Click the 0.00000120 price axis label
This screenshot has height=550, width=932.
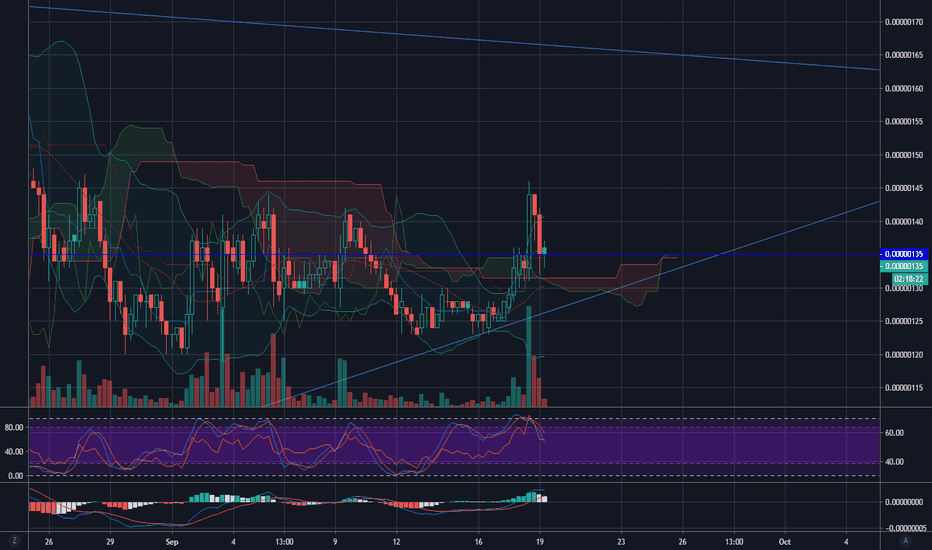point(903,355)
